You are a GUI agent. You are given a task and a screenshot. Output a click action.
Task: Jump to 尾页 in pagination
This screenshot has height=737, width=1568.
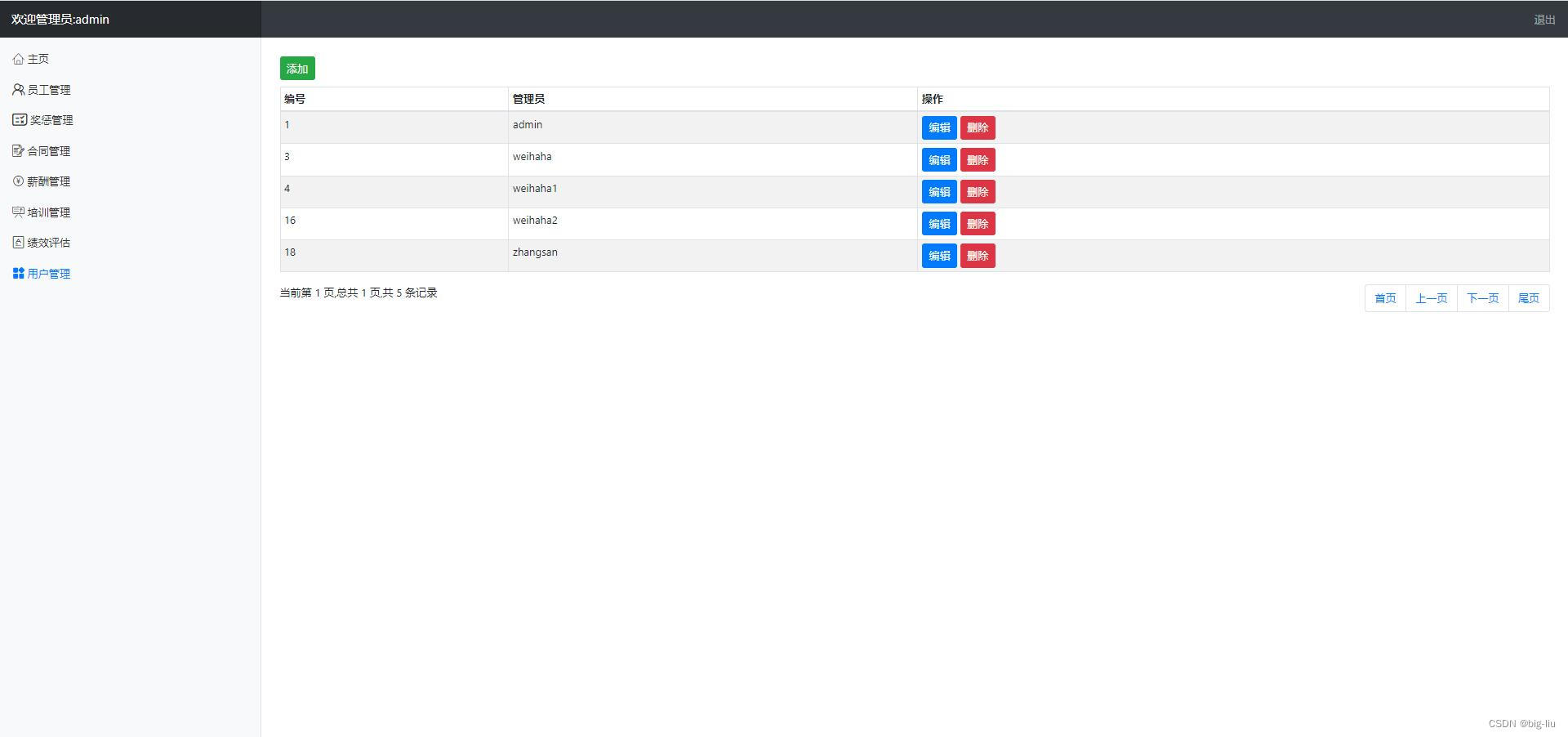(1529, 298)
